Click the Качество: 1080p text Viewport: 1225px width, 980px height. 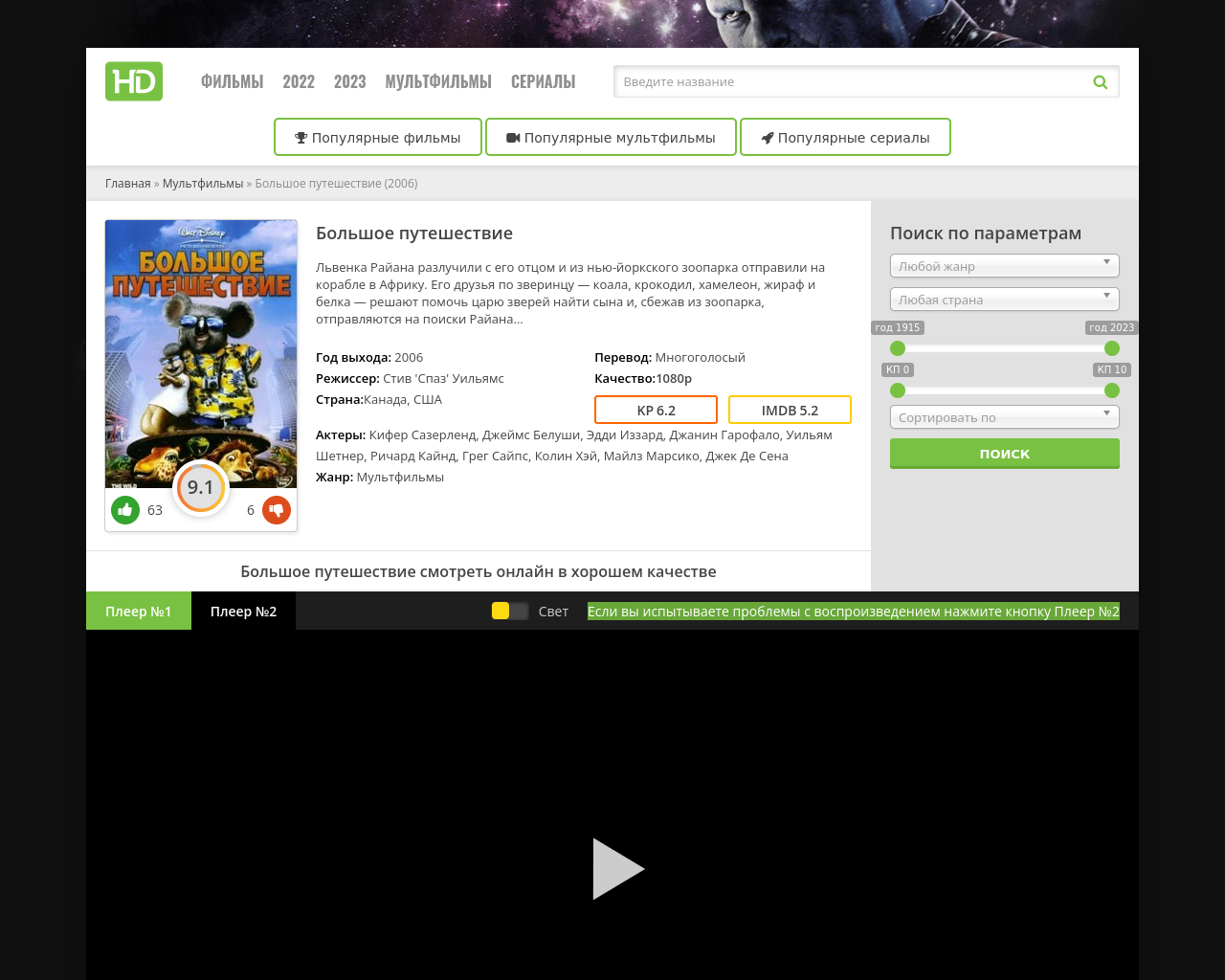(x=643, y=379)
